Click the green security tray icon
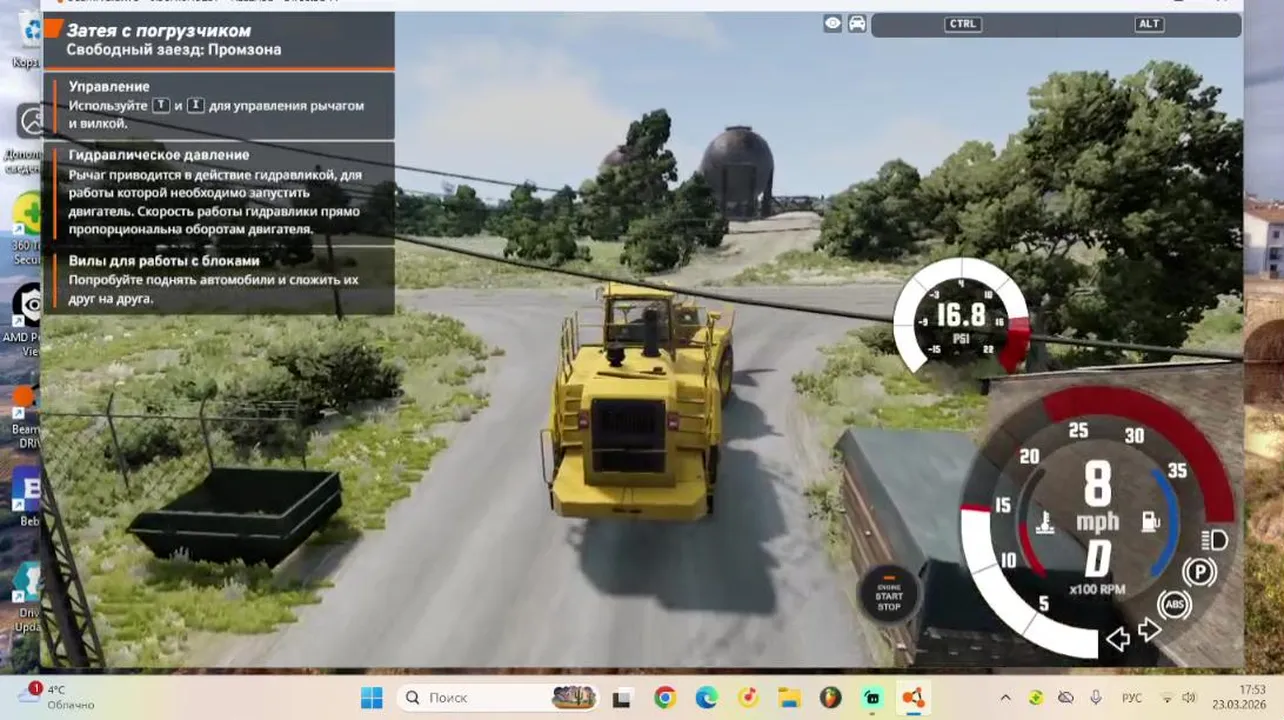1284x720 pixels. (x=1036, y=697)
